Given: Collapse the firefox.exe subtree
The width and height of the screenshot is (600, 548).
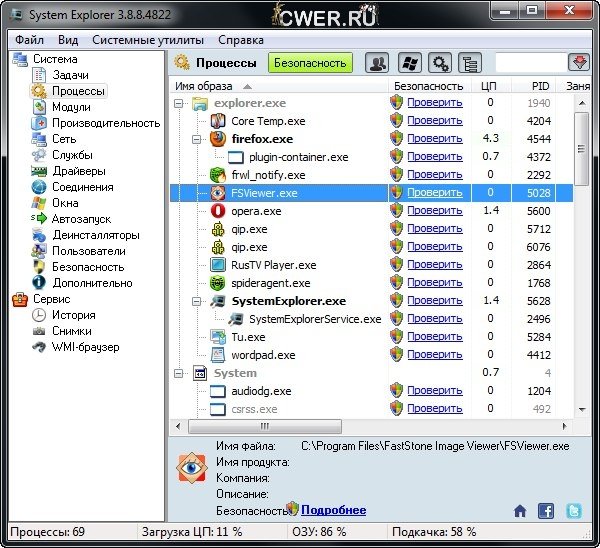Looking at the screenshot, I should pyautogui.click(x=196, y=139).
